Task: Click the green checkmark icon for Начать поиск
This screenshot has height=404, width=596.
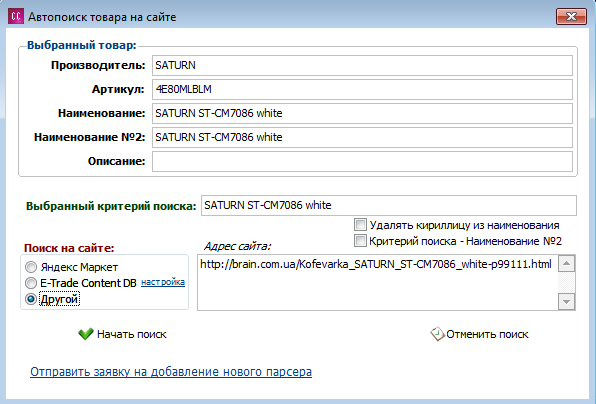Action: coord(86,334)
